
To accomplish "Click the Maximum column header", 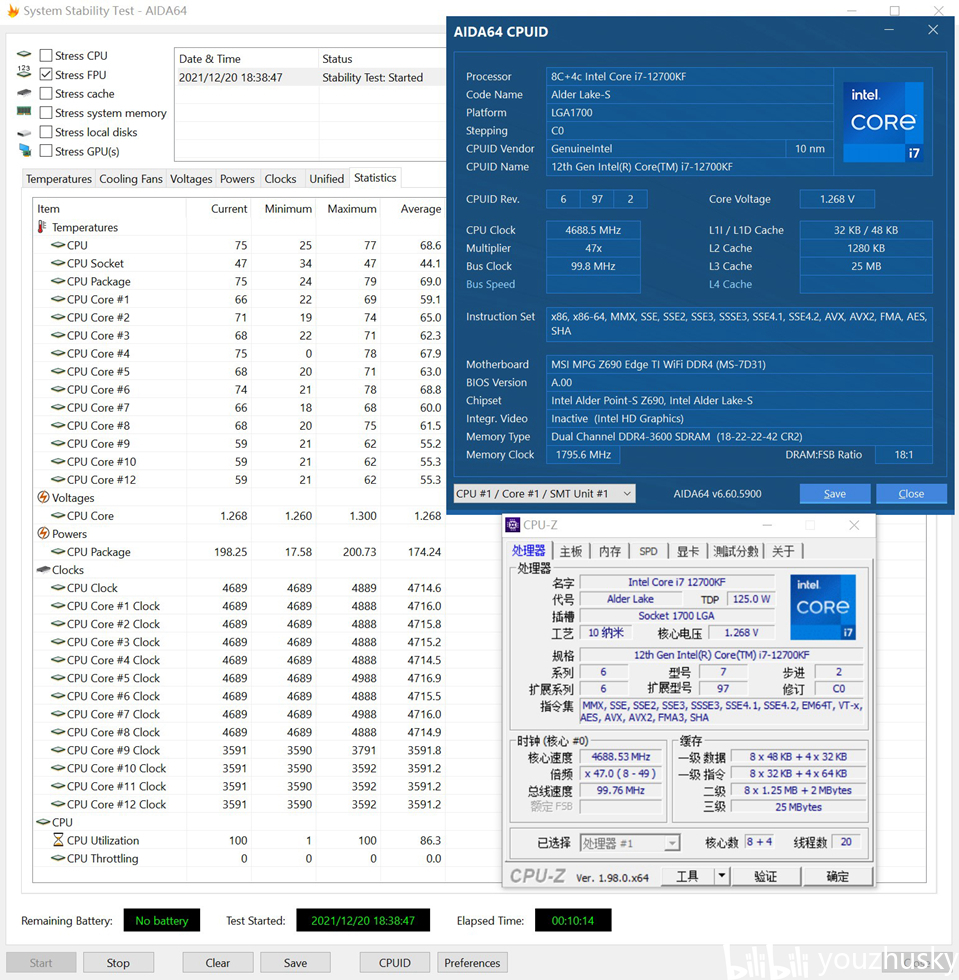I will 348,209.
